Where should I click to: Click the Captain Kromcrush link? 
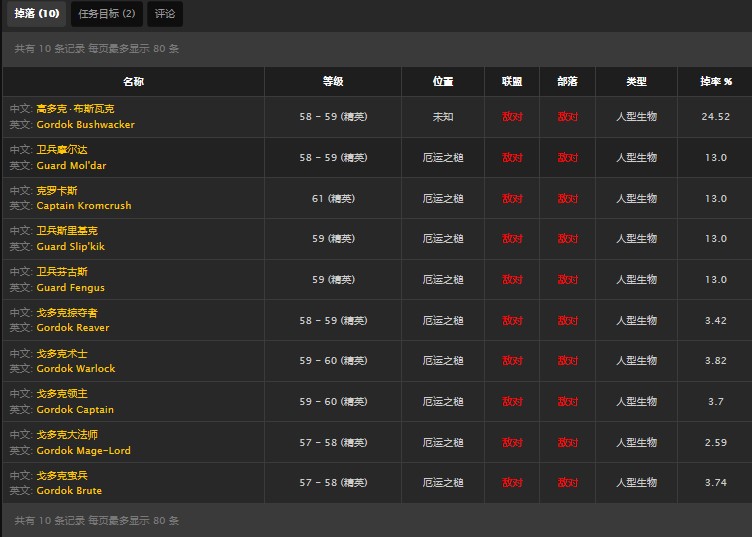pyautogui.click(x=83, y=206)
